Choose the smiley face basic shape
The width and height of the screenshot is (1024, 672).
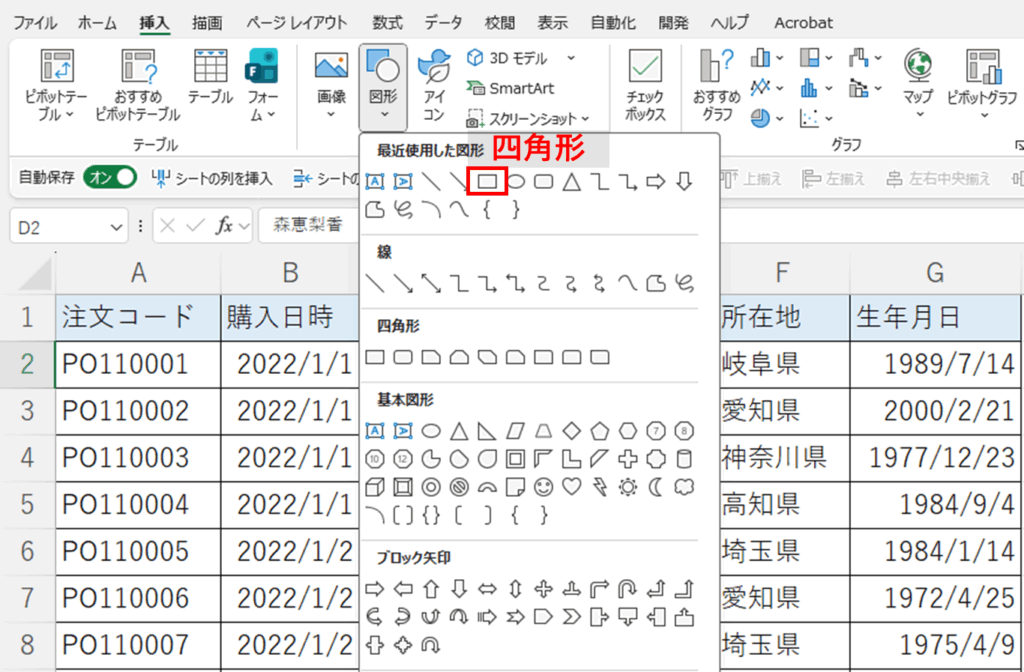point(543,487)
